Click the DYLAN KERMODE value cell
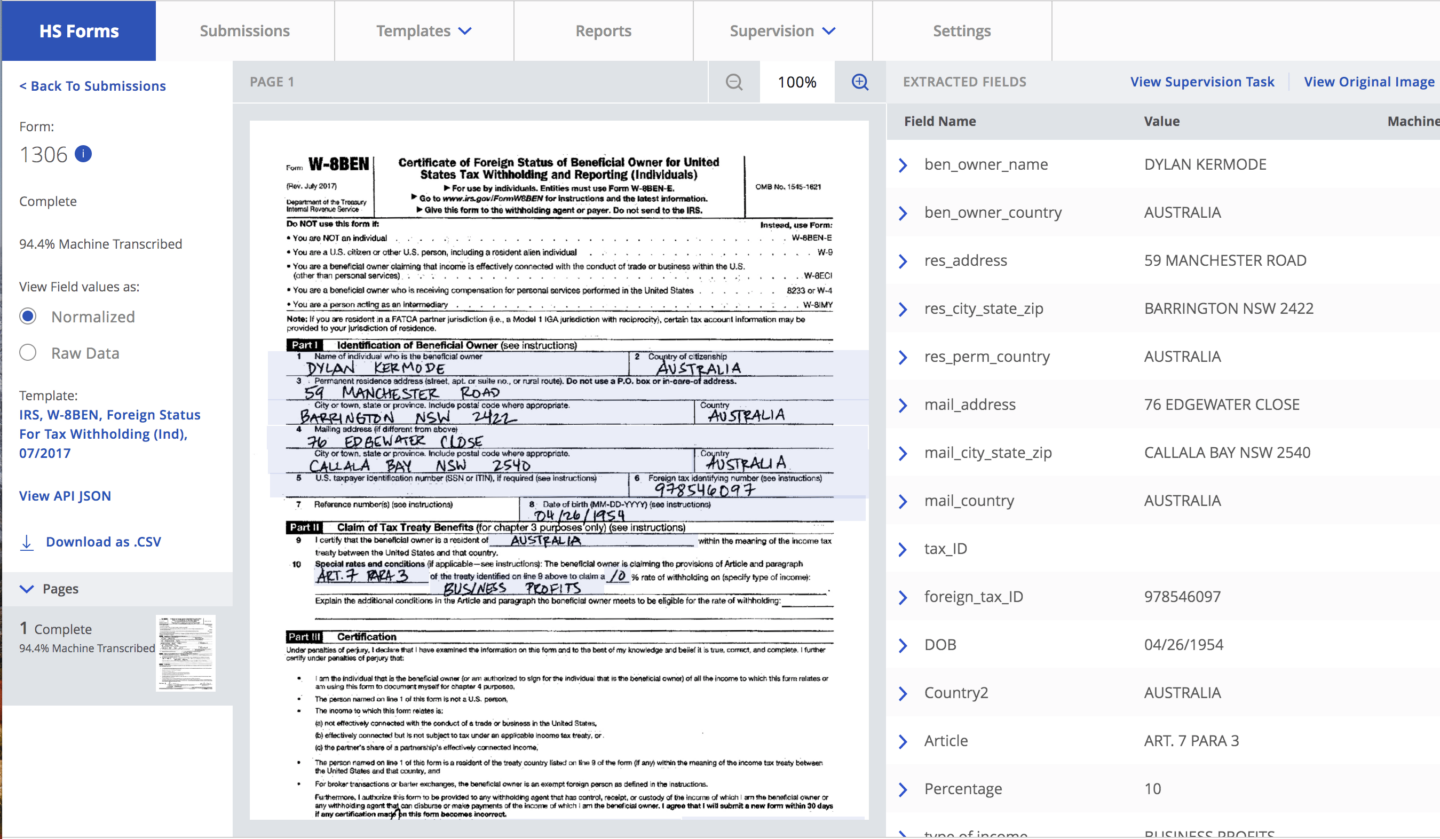1440x839 pixels. 1205,165
